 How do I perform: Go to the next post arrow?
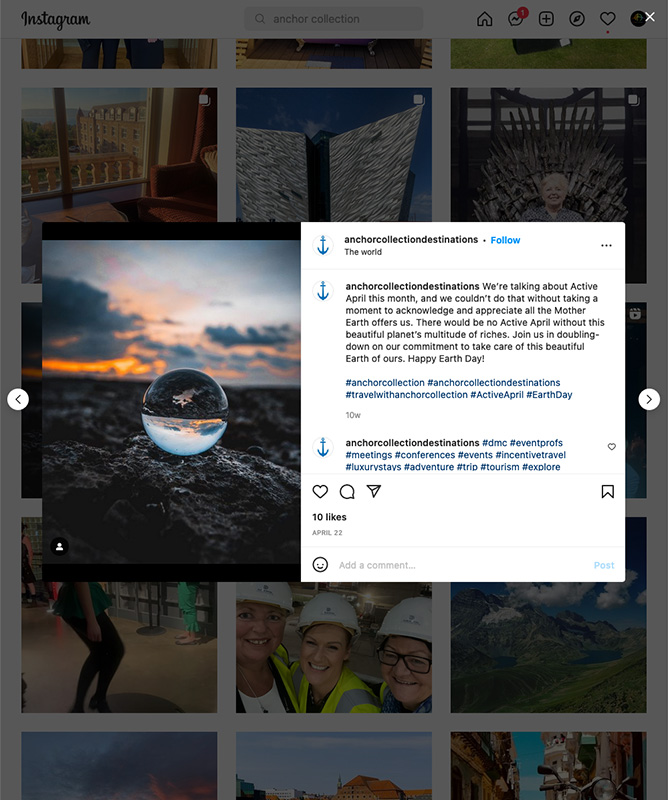pyautogui.click(x=649, y=399)
